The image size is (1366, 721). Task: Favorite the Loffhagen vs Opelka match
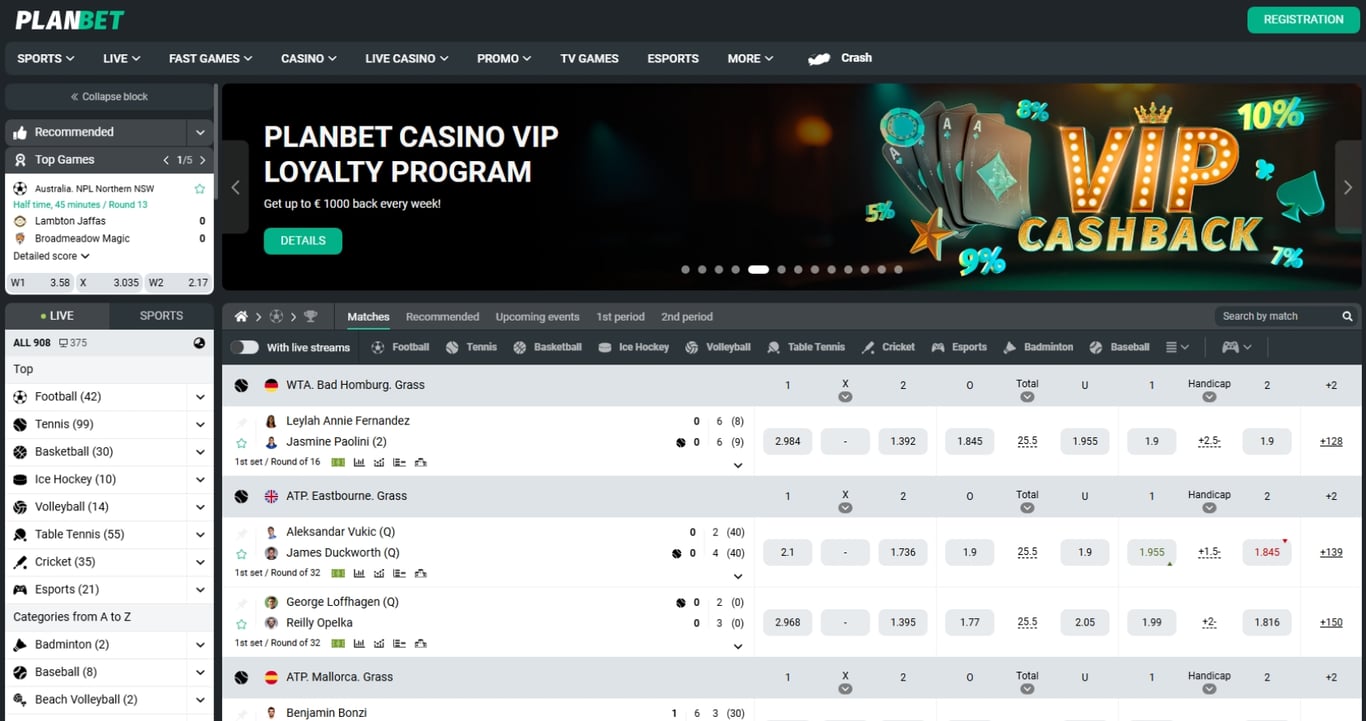pos(241,624)
